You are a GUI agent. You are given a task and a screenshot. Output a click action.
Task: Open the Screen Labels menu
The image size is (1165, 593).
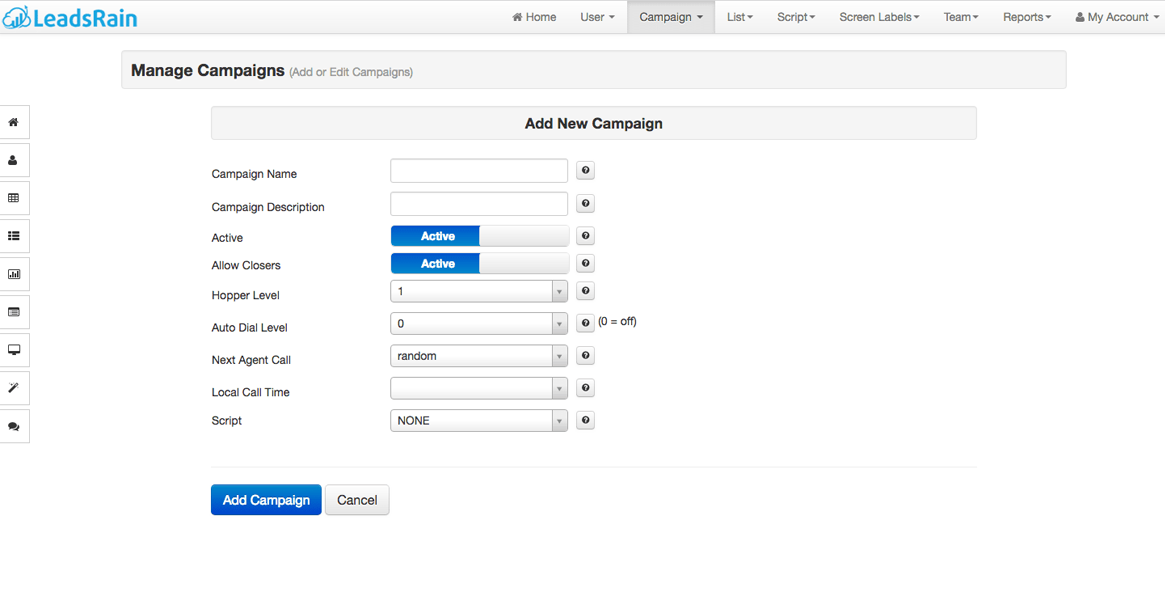pyautogui.click(x=879, y=17)
